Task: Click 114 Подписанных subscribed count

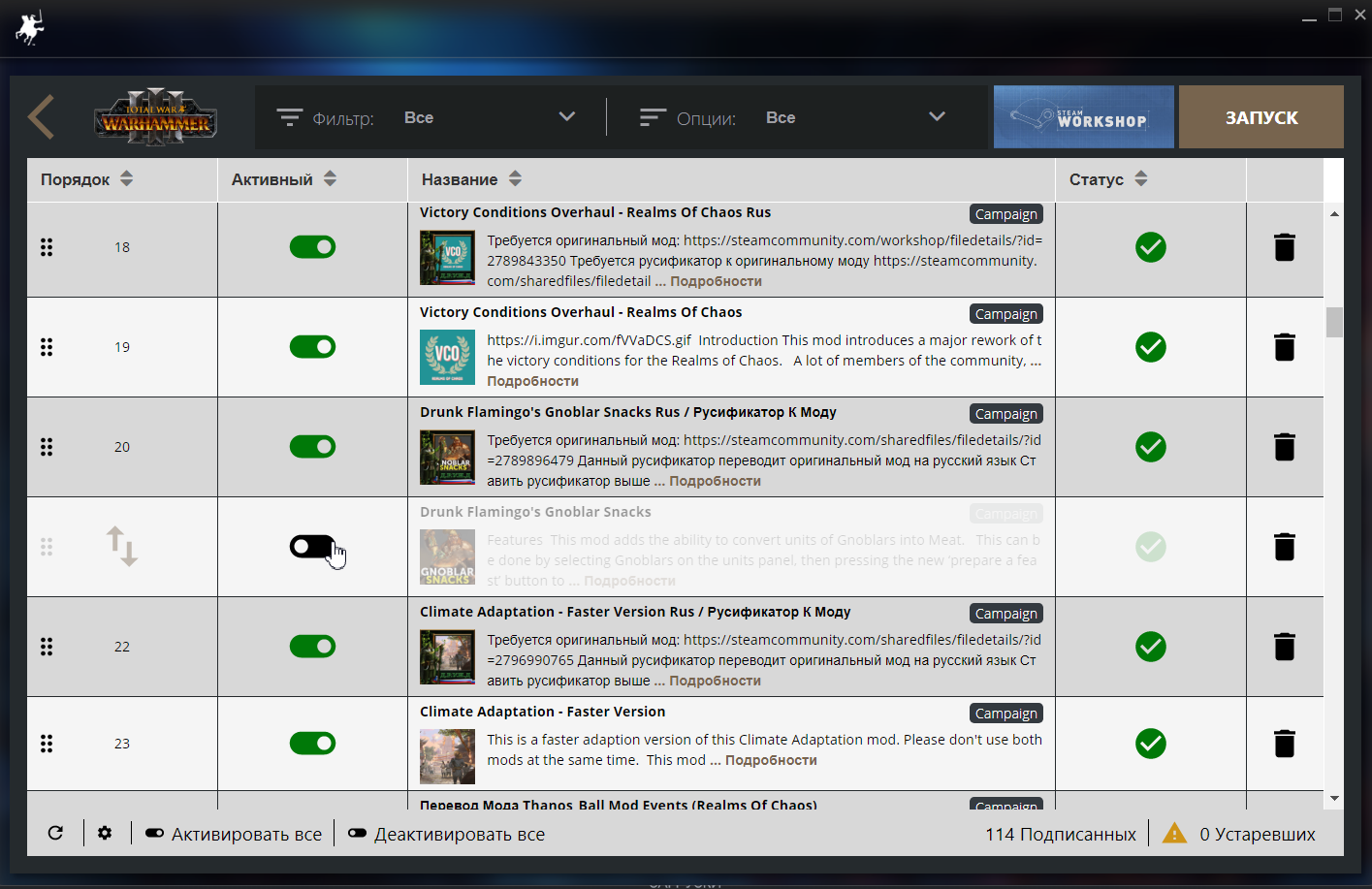Action: tap(1061, 834)
